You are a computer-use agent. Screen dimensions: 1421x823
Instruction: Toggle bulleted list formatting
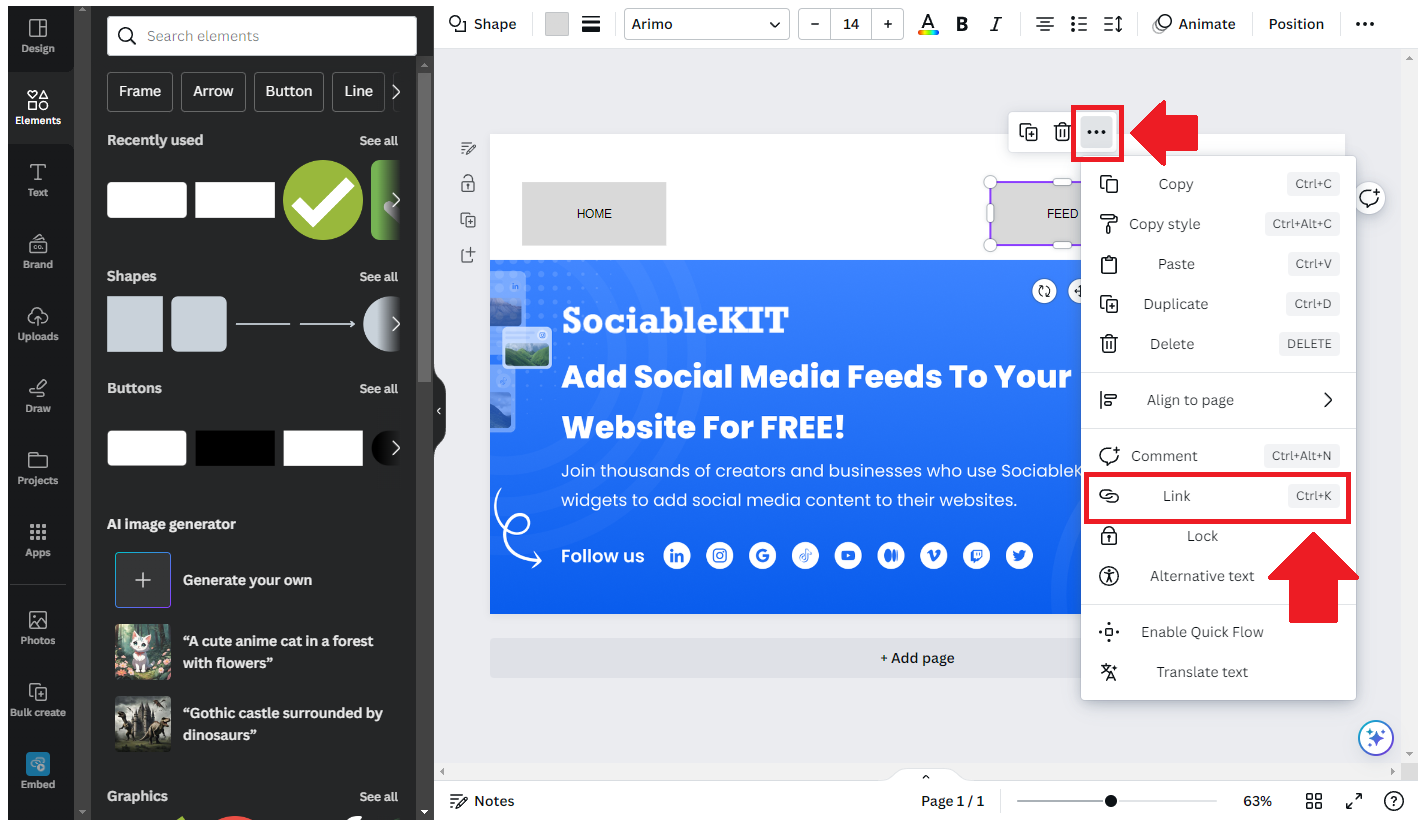click(x=1079, y=24)
